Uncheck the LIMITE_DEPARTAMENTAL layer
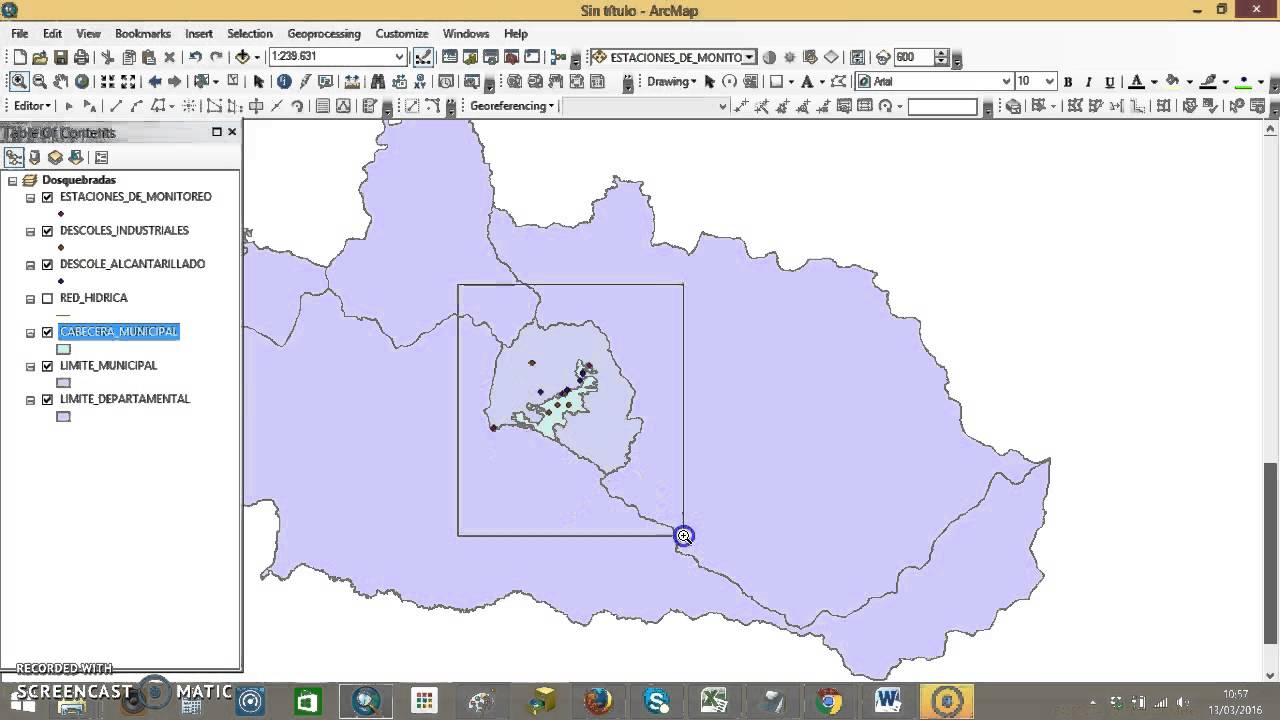 47,398
